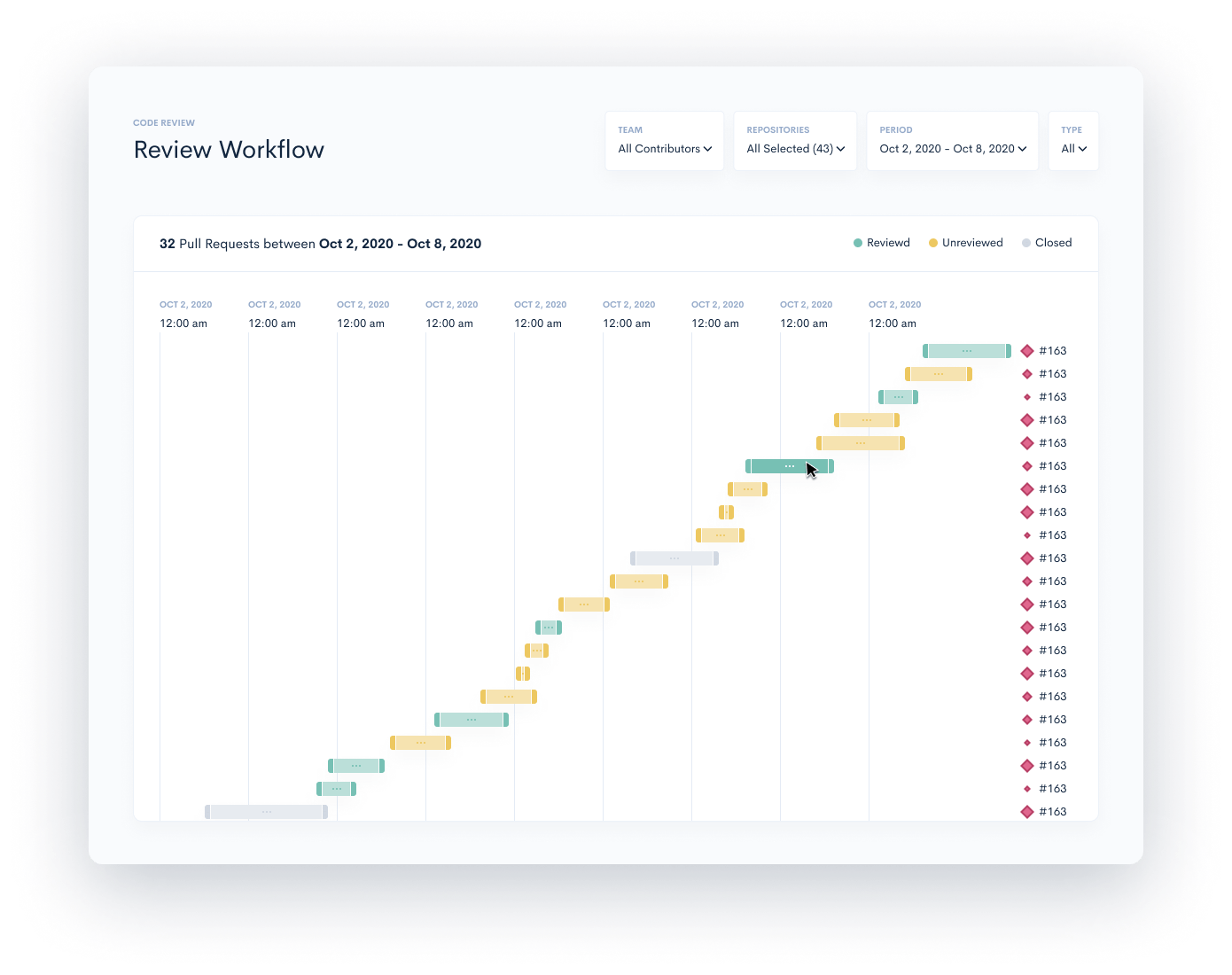Click the green Reviewd legend dot

857,242
